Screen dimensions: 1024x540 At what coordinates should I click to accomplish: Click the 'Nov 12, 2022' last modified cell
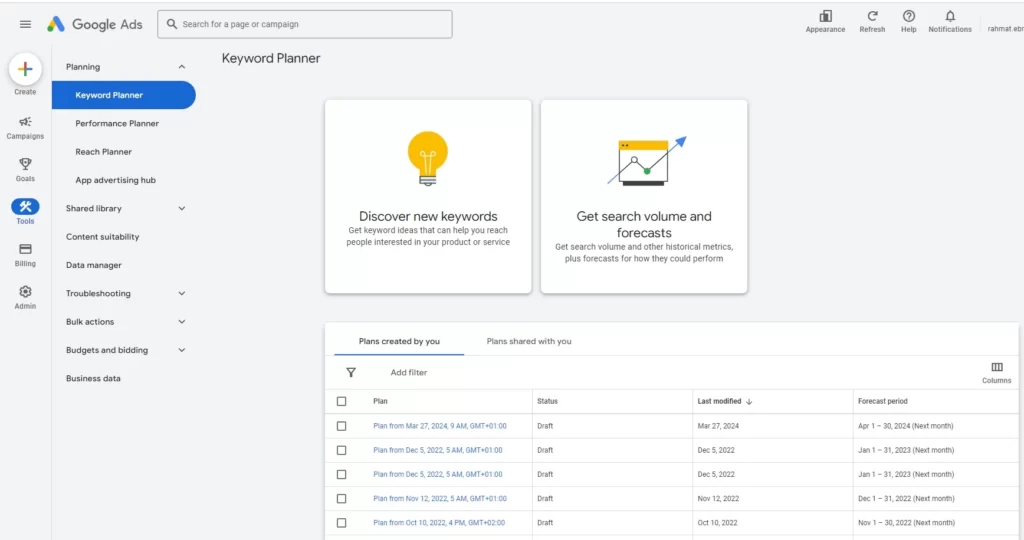[718, 498]
